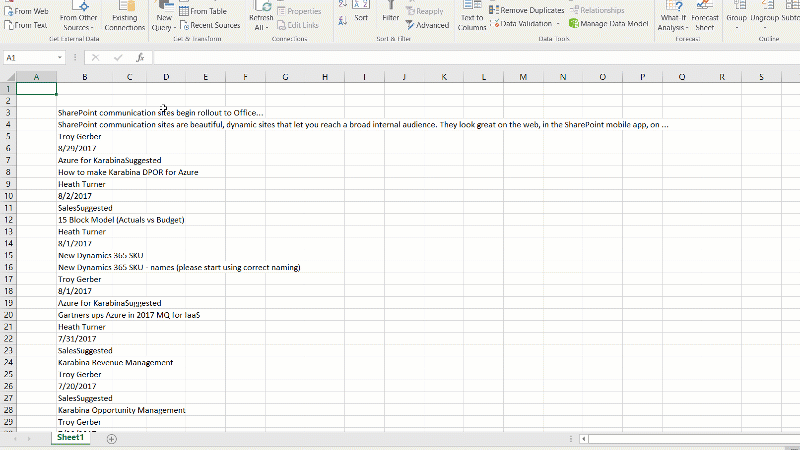
Task: Click the date cell '8/2/2017'
Action: tap(75, 196)
